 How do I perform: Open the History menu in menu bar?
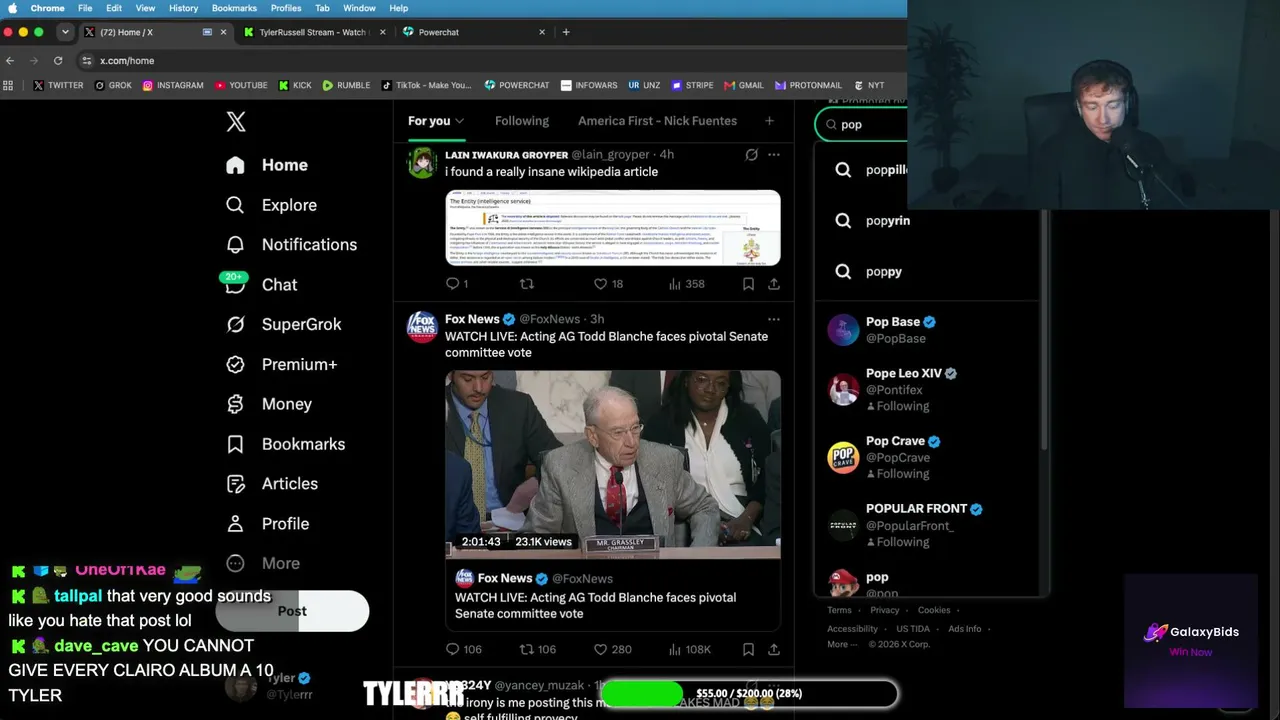(x=183, y=8)
